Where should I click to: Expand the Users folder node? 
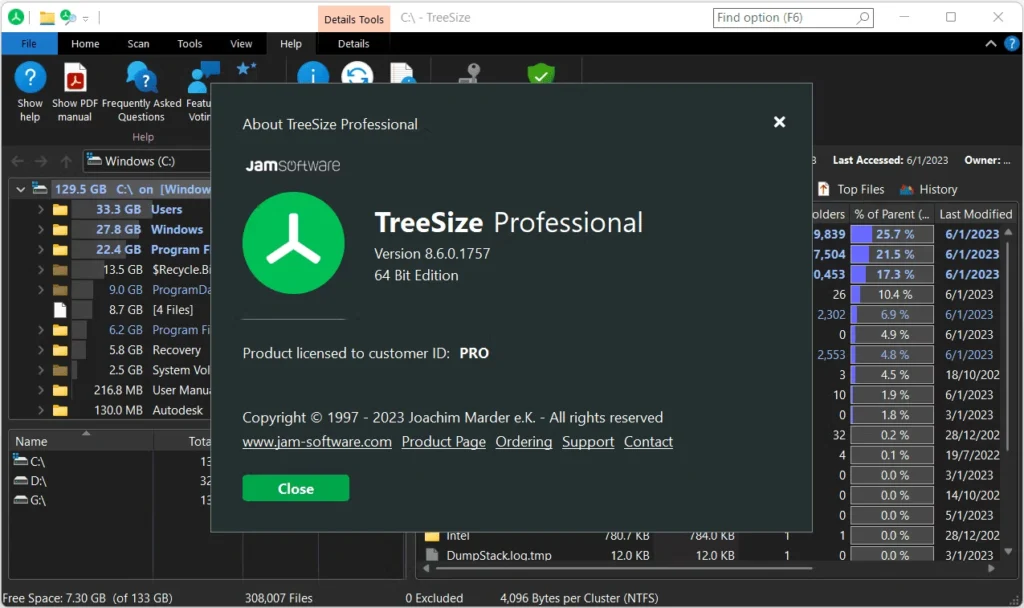point(40,210)
